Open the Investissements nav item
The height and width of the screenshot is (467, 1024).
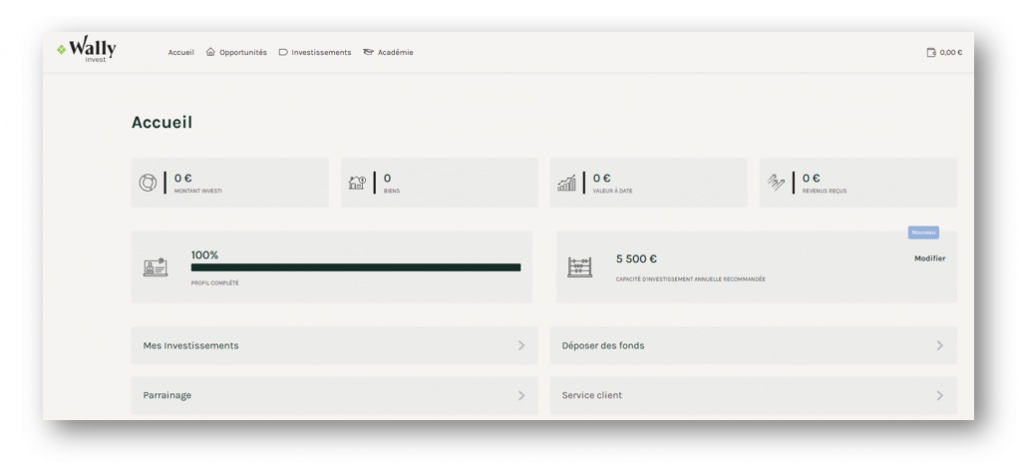(x=321, y=52)
